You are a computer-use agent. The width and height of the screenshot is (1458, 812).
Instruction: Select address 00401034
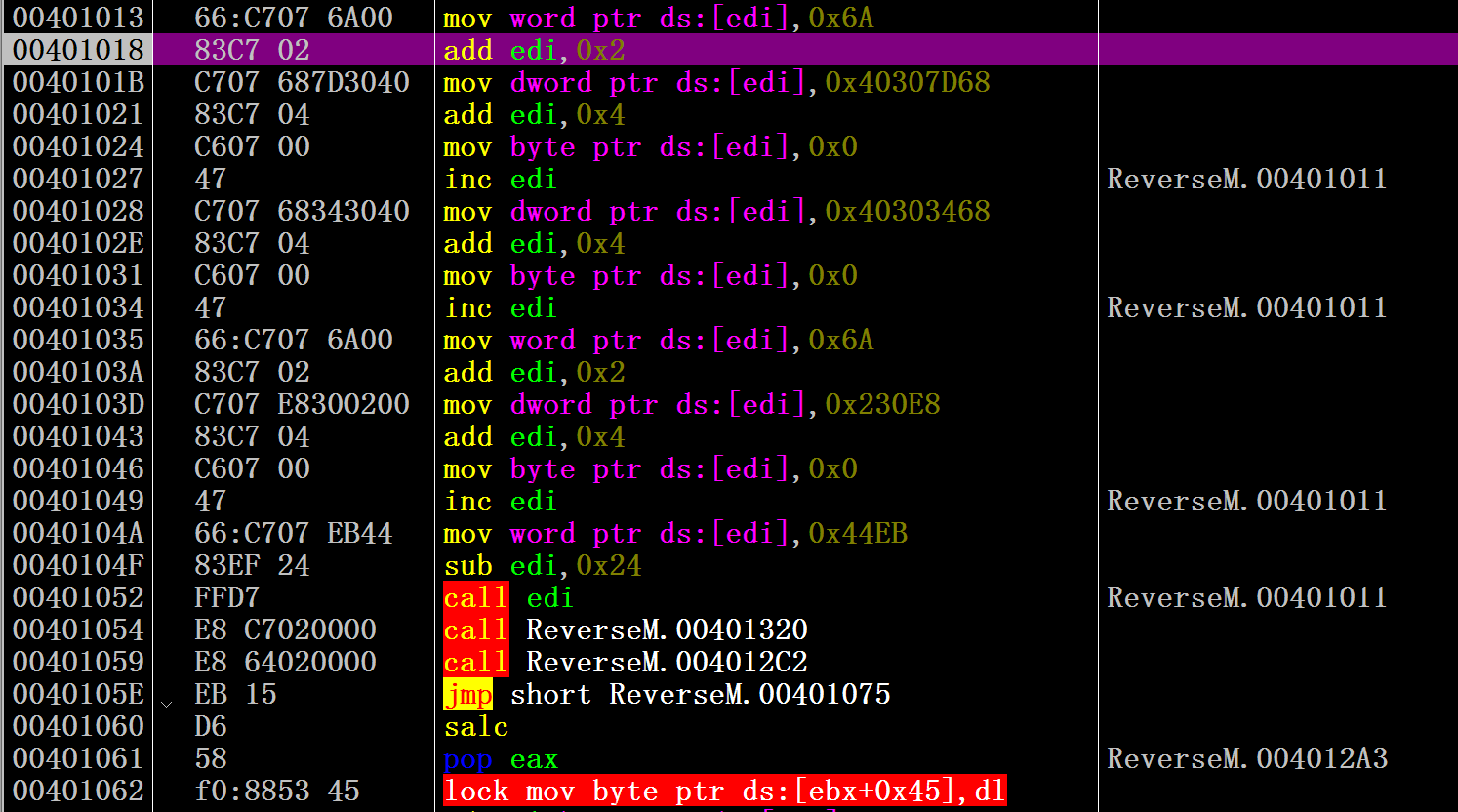pos(78,307)
